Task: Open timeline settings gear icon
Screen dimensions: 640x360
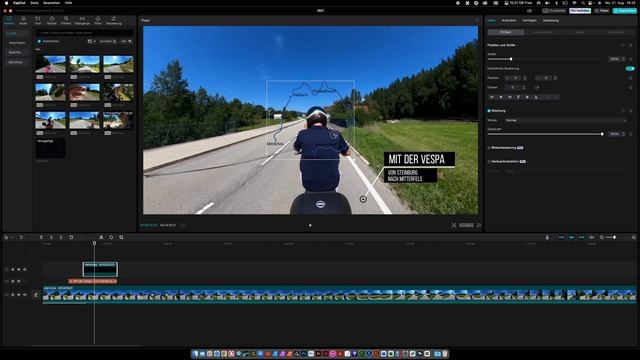Action: (x=634, y=237)
